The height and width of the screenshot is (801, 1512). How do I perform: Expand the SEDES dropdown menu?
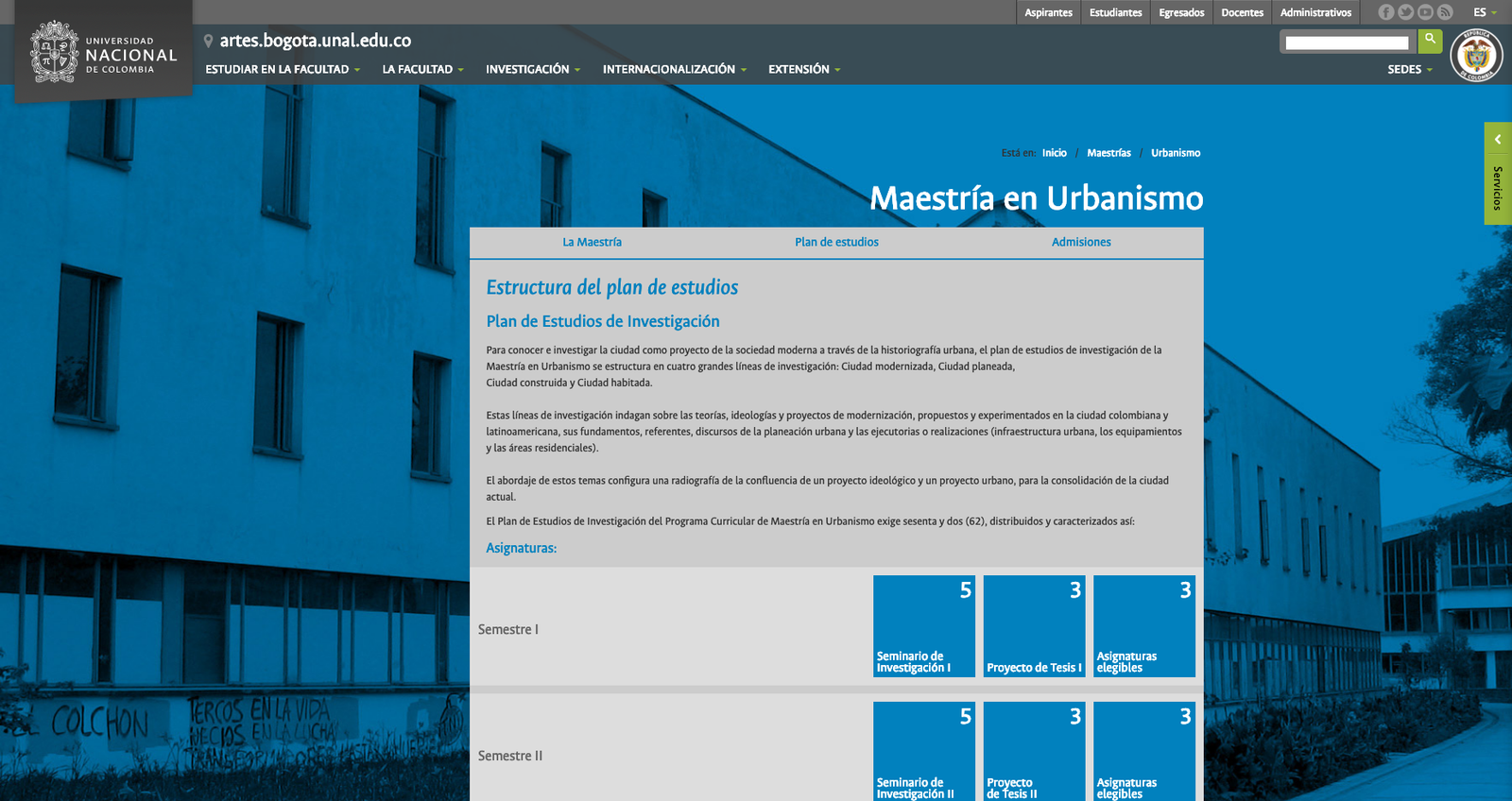pos(1409,70)
